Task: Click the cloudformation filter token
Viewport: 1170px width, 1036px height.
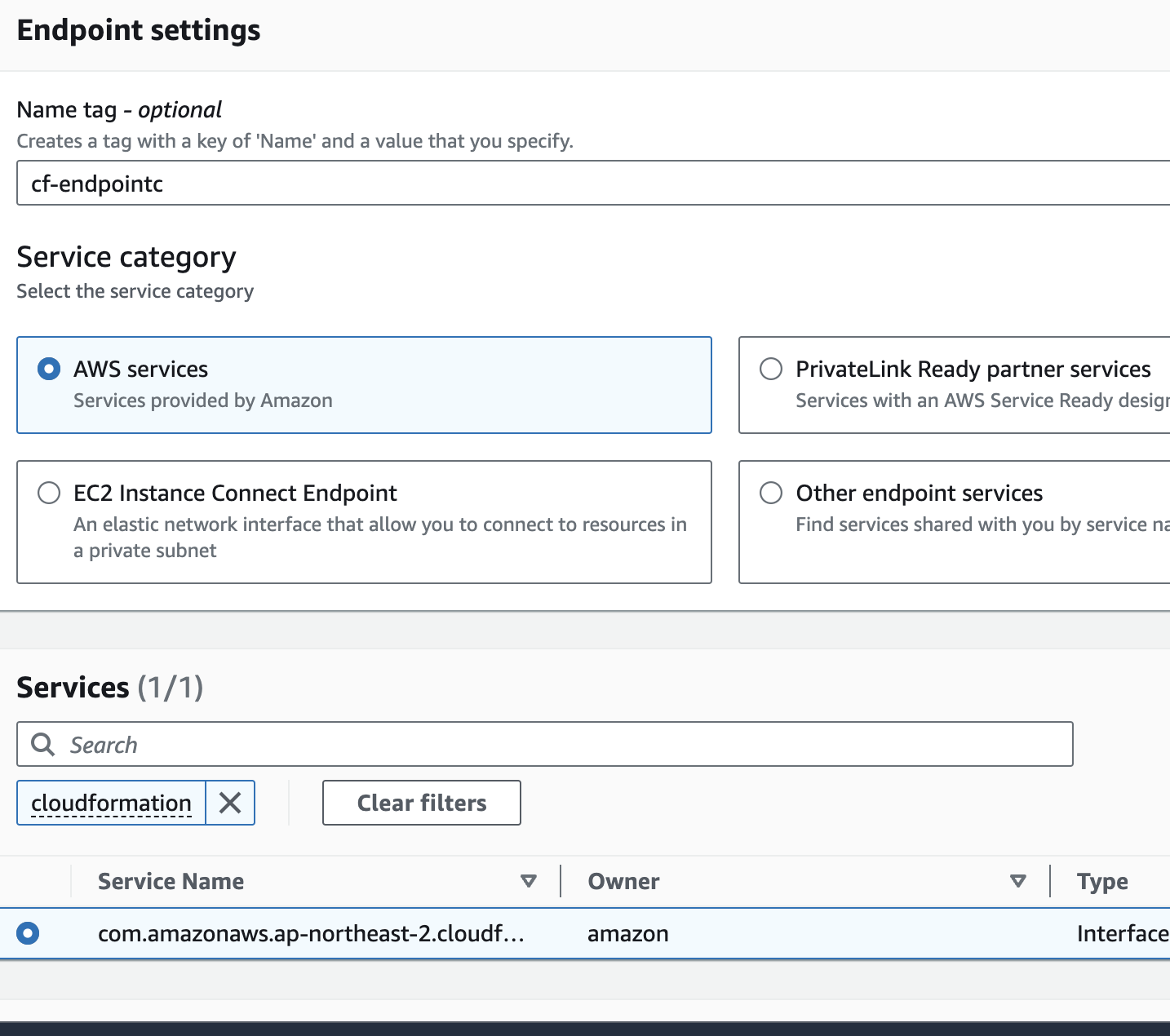Action: point(111,803)
